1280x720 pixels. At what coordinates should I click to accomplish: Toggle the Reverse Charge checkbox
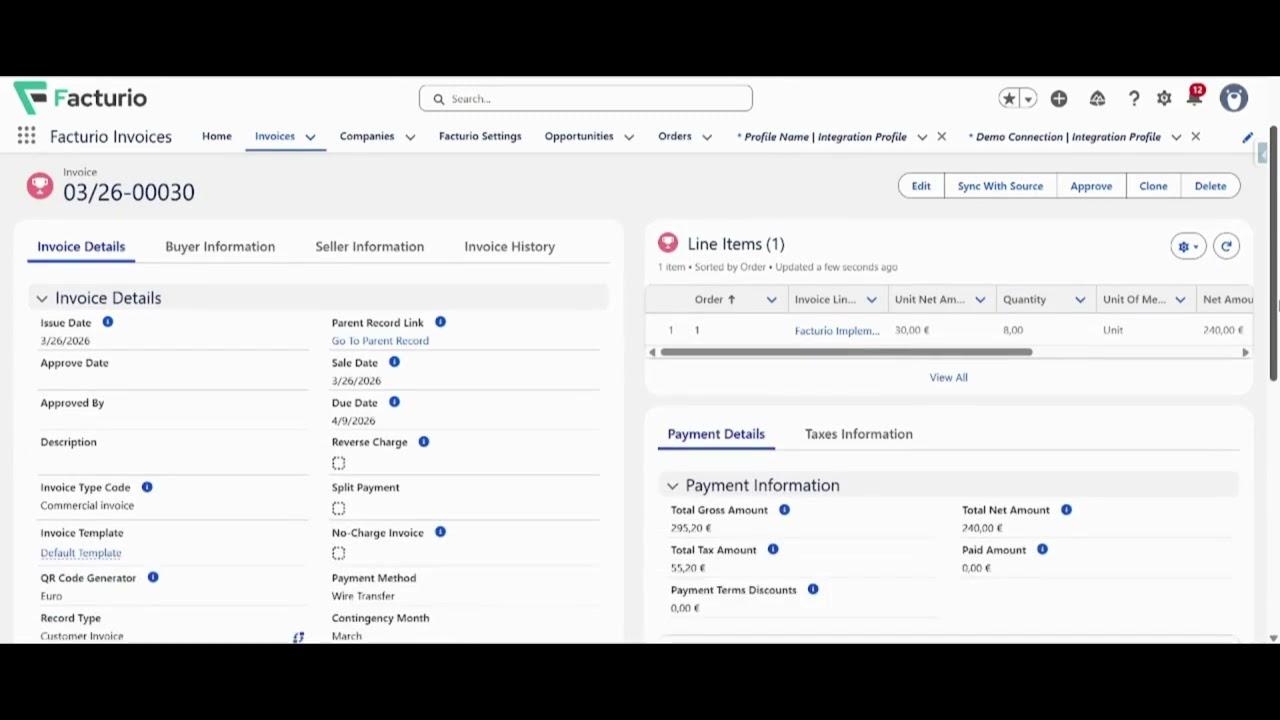339,463
